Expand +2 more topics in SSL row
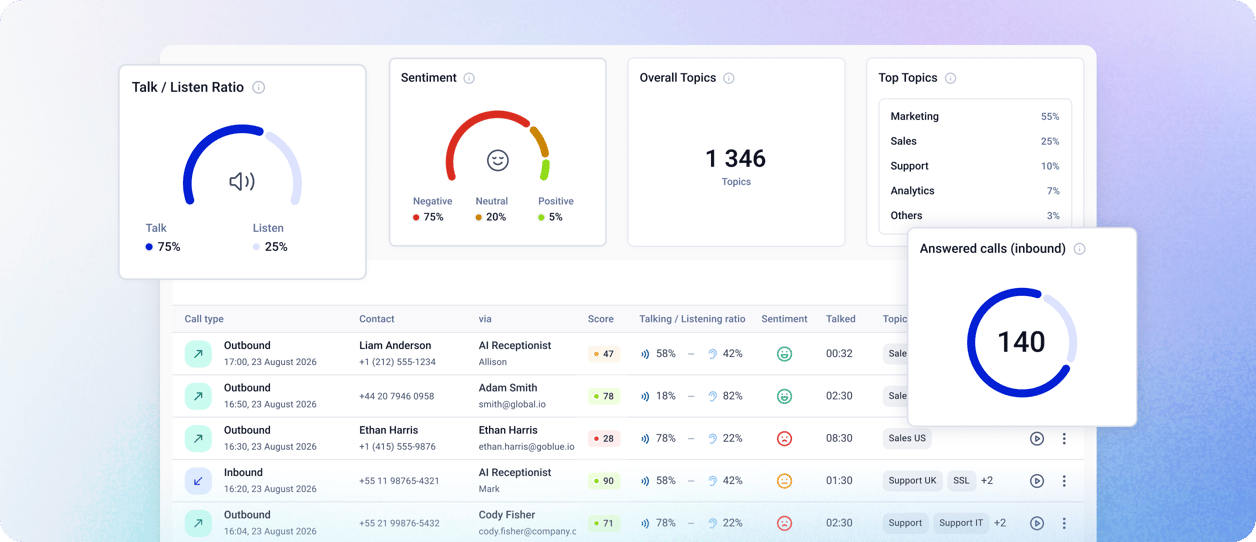Viewport: 1256px width, 542px height. coord(987,481)
